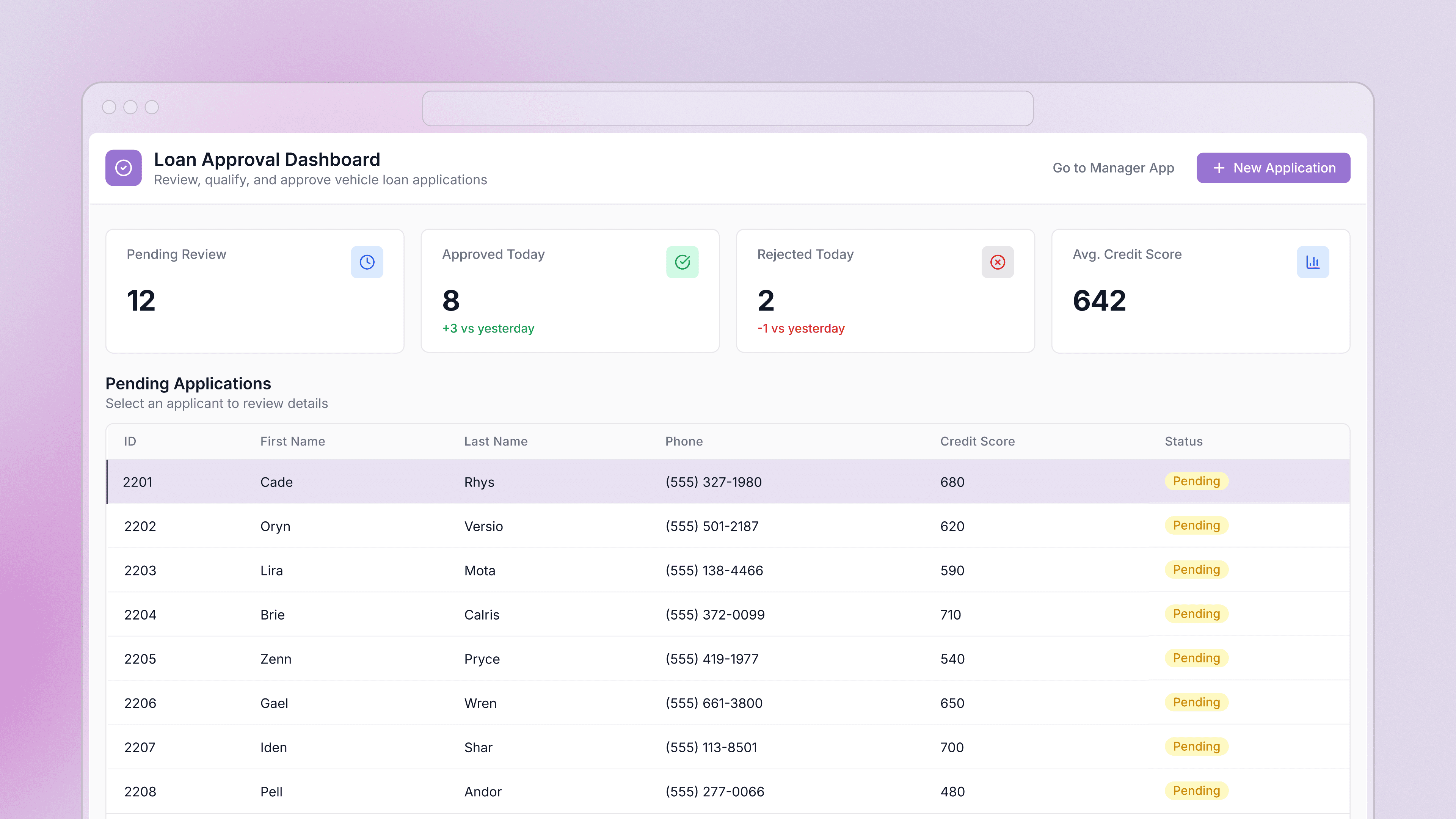
Task: Click the Rejected Today red X icon
Action: [x=998, y=262]
